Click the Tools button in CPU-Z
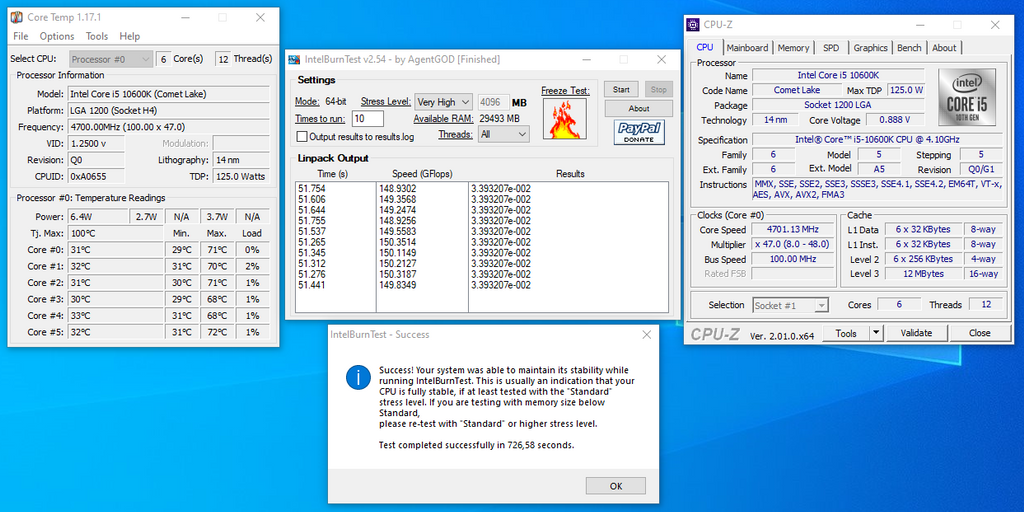This screenshot has width=1024, height=512. 846,333
